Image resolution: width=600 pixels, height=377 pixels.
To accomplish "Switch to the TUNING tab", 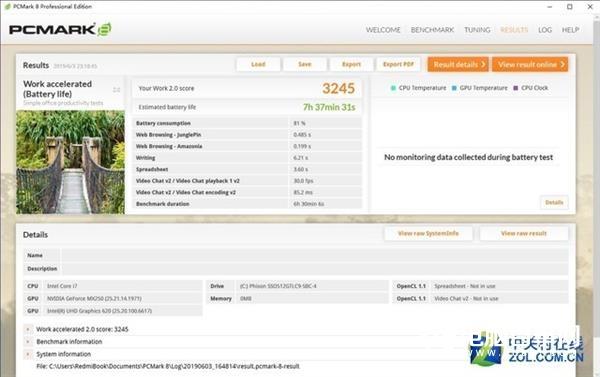I will pyautogui.click(x=477, y=30).
